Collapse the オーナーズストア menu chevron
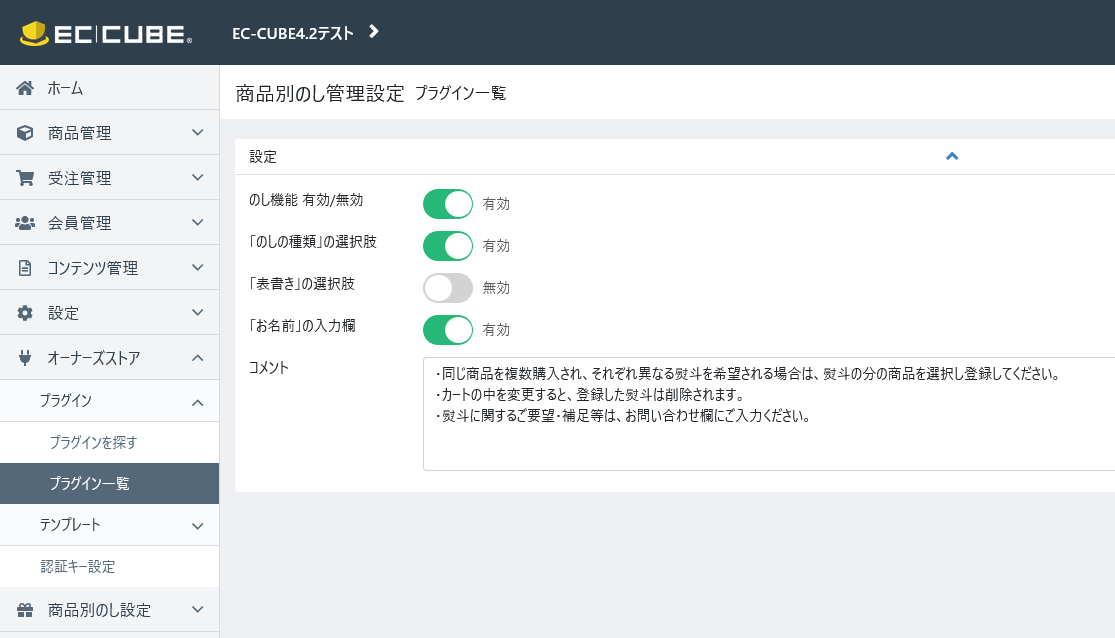 198,358
